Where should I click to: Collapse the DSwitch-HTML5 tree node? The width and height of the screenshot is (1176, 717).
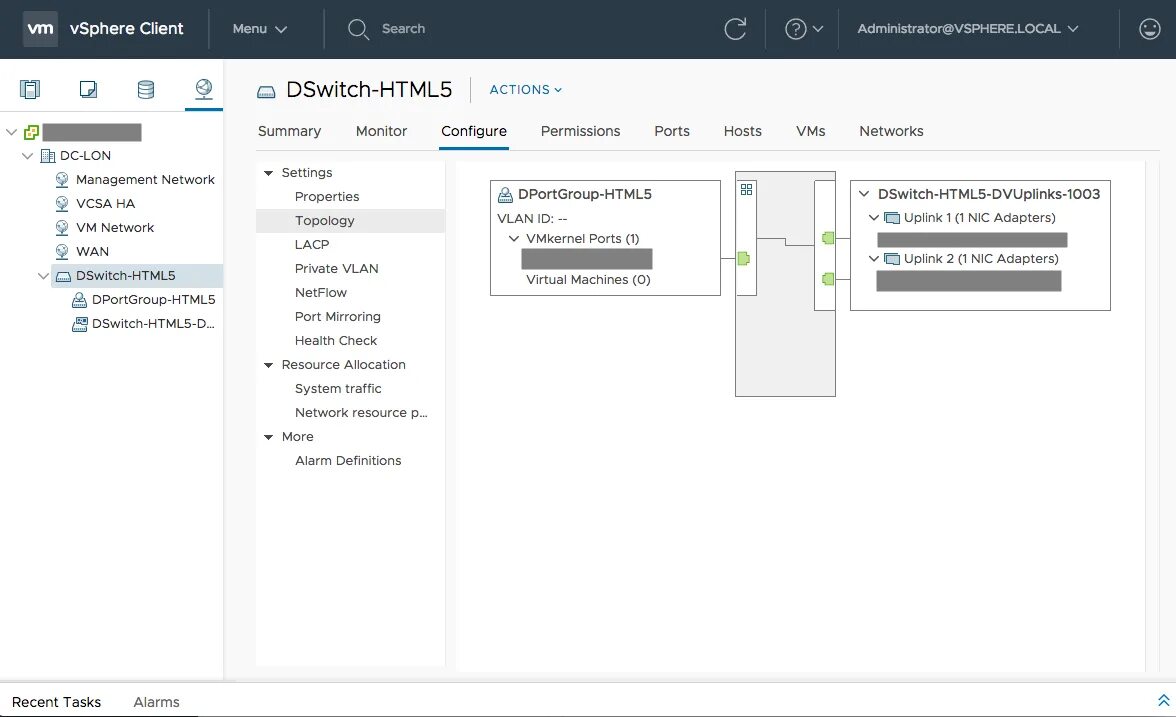(44, 276)
